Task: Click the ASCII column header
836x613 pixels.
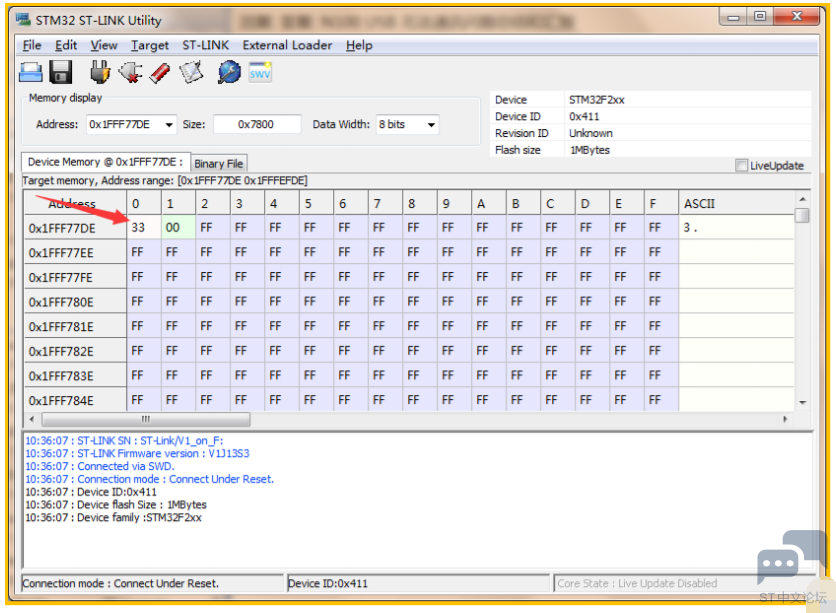Action: (x=736, y=204)
